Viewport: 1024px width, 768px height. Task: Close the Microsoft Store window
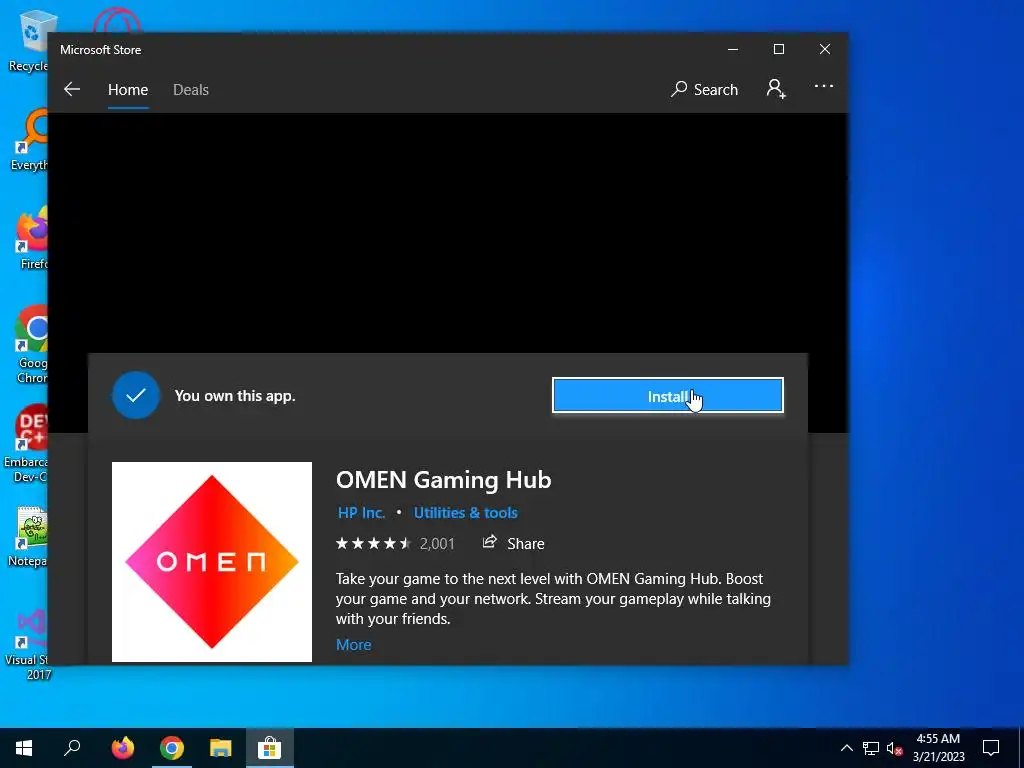pyautogui.click(x=825, y=50)
